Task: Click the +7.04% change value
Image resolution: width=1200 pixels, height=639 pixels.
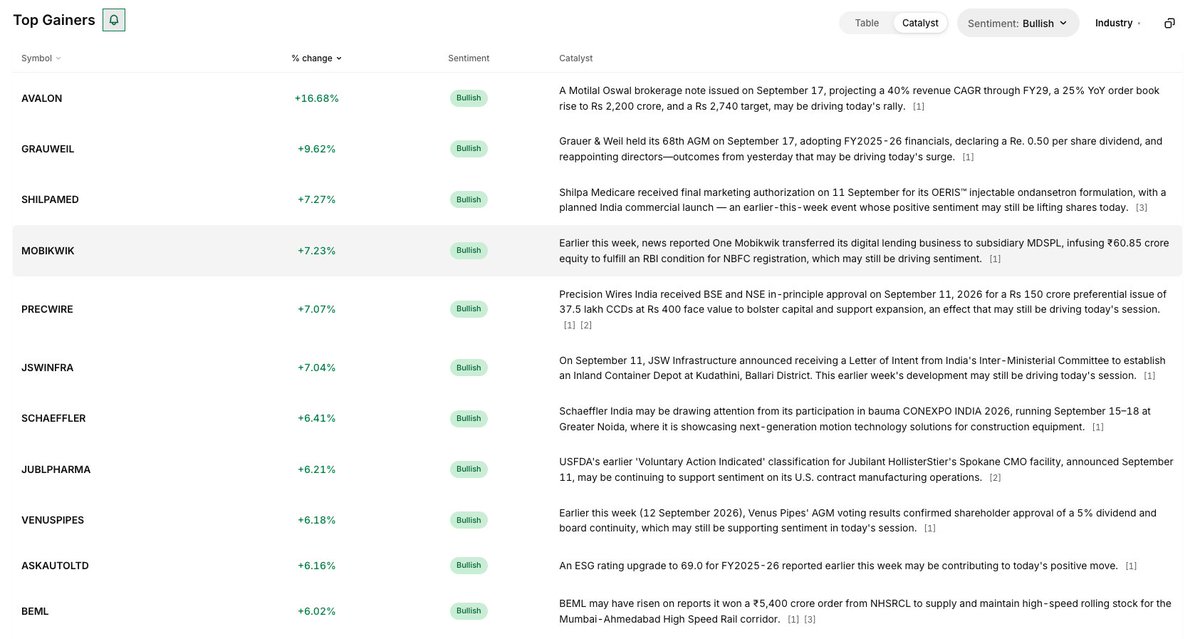Action: point(317,367)
